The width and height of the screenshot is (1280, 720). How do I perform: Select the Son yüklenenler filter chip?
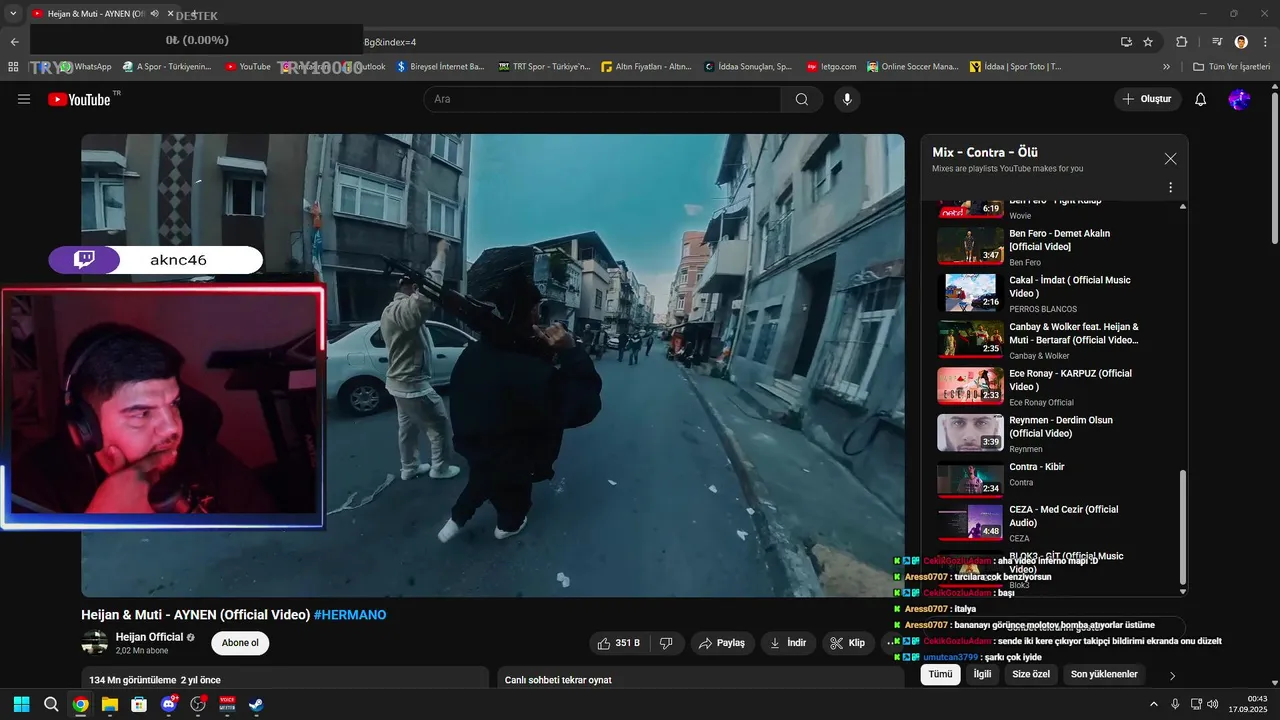1104,674
